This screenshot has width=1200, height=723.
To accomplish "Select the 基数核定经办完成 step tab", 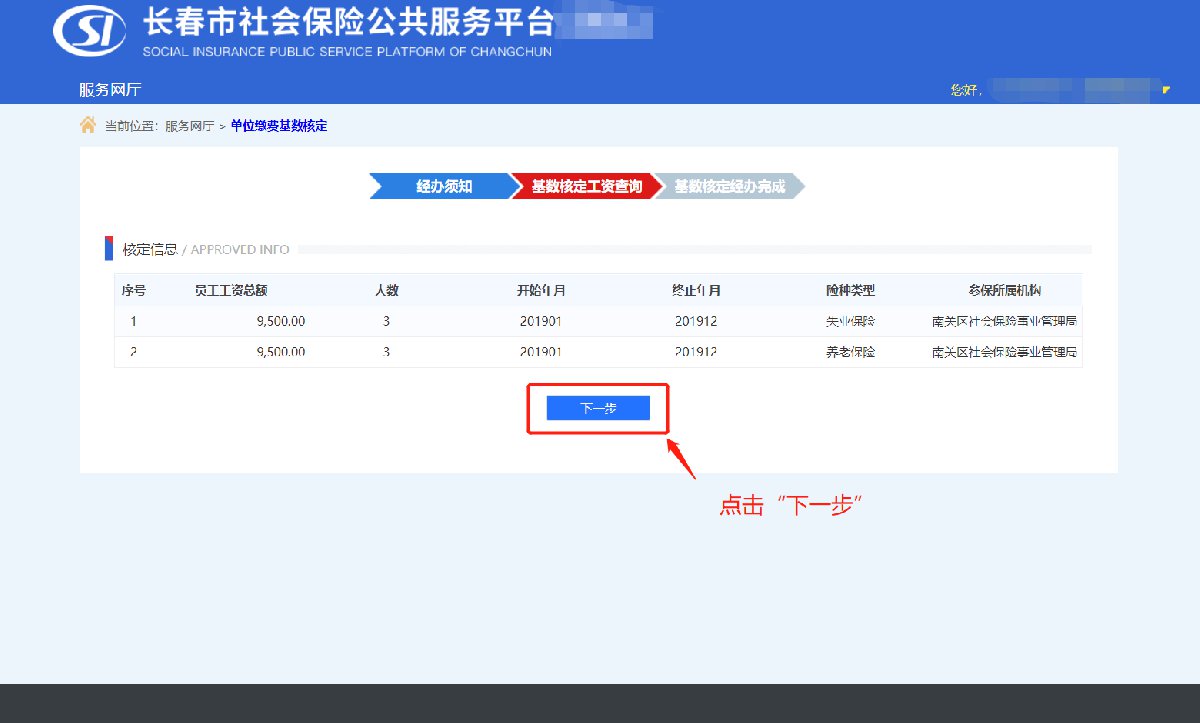I will (x=729, y=187).
